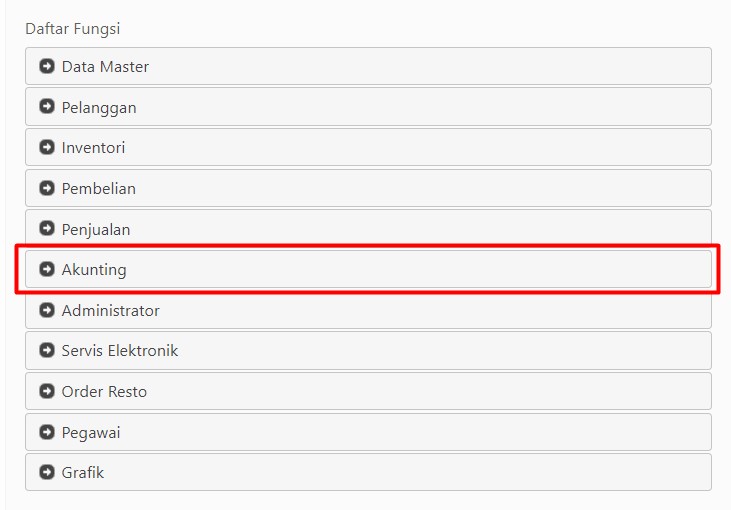The image size is (731, 510).
Task: Expand the Pelanggan function list
Action: [x=368, y=107]
